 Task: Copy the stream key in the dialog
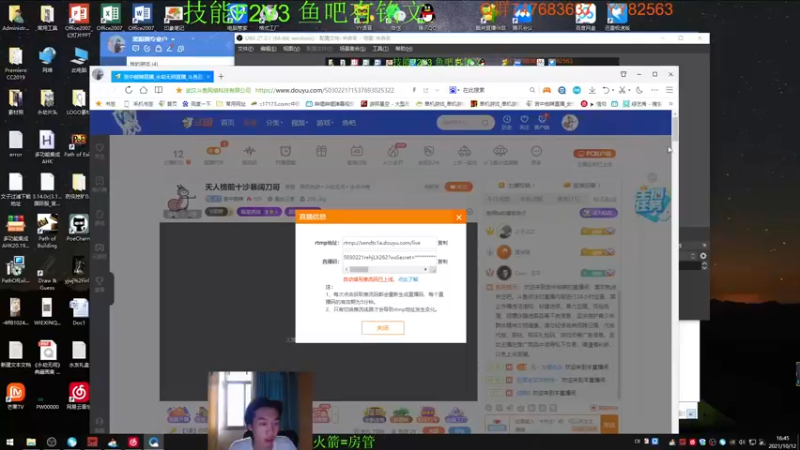(442, 261)
